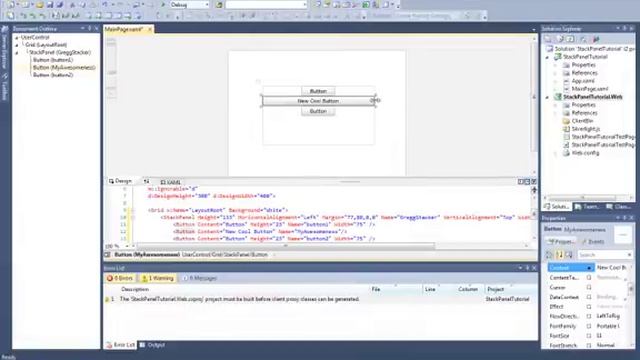Select Button (button1) in Document Outline
This screenshot has width=640, height=360.
(53, 60)
